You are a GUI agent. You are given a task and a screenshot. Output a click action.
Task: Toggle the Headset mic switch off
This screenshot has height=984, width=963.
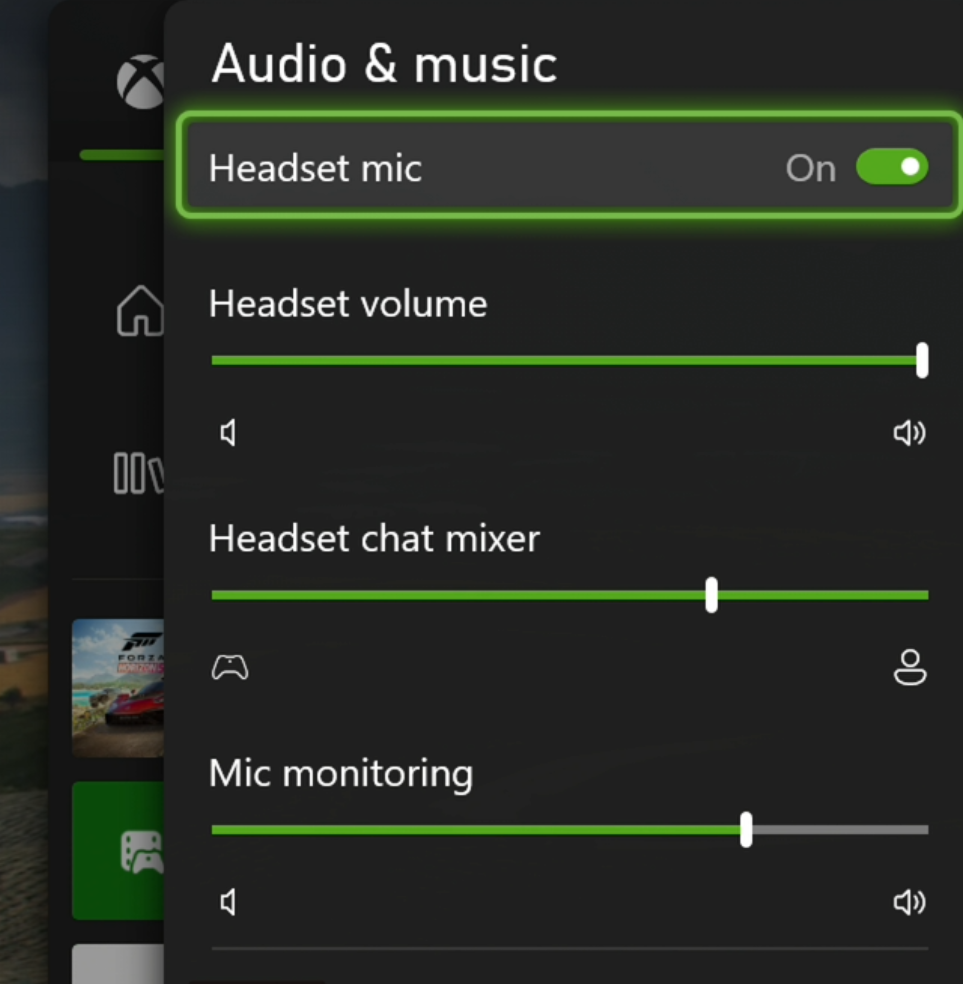[x=891, y=167]
